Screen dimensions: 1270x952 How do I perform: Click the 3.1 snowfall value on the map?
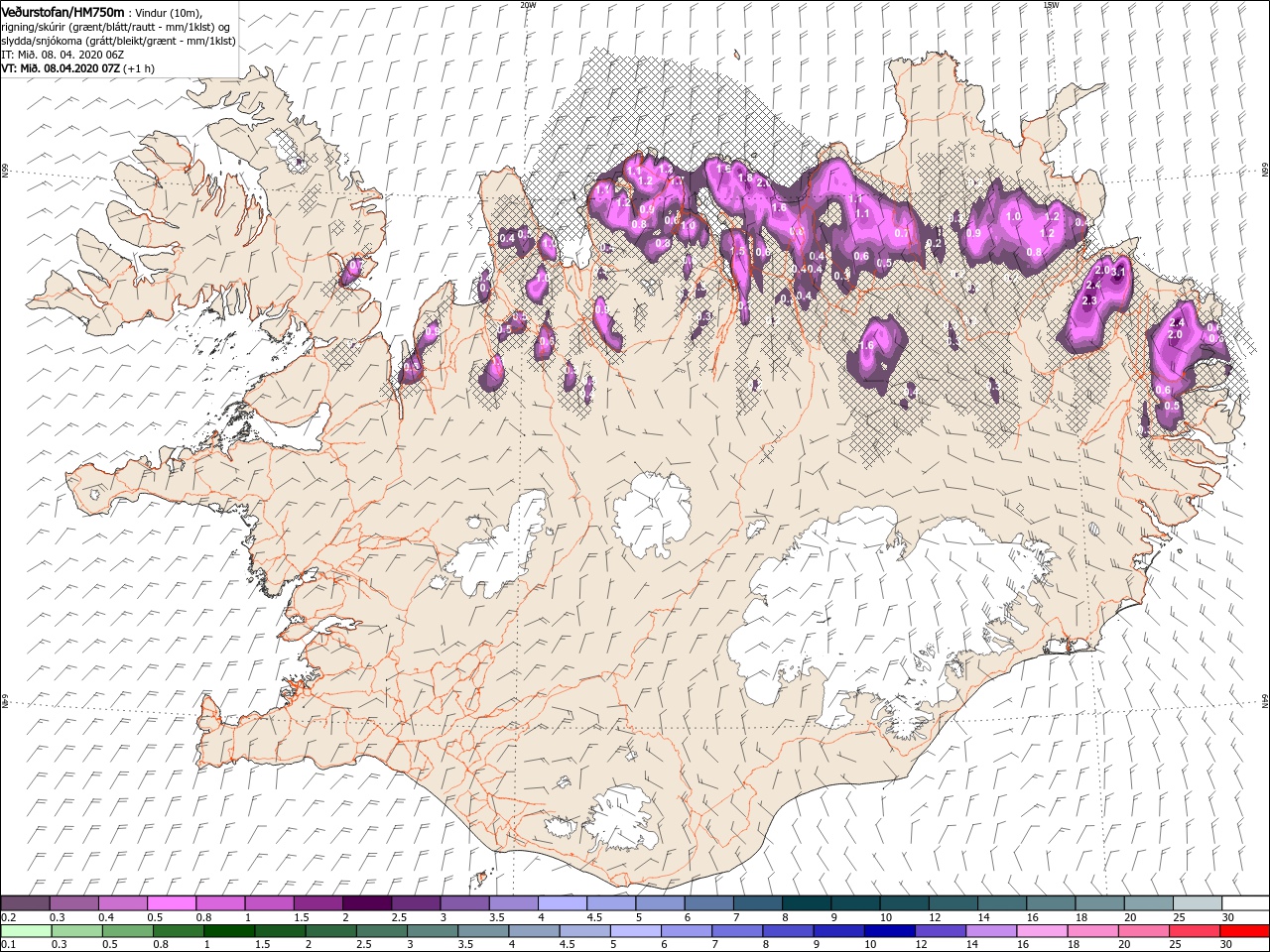click(x=1120, y=271)
